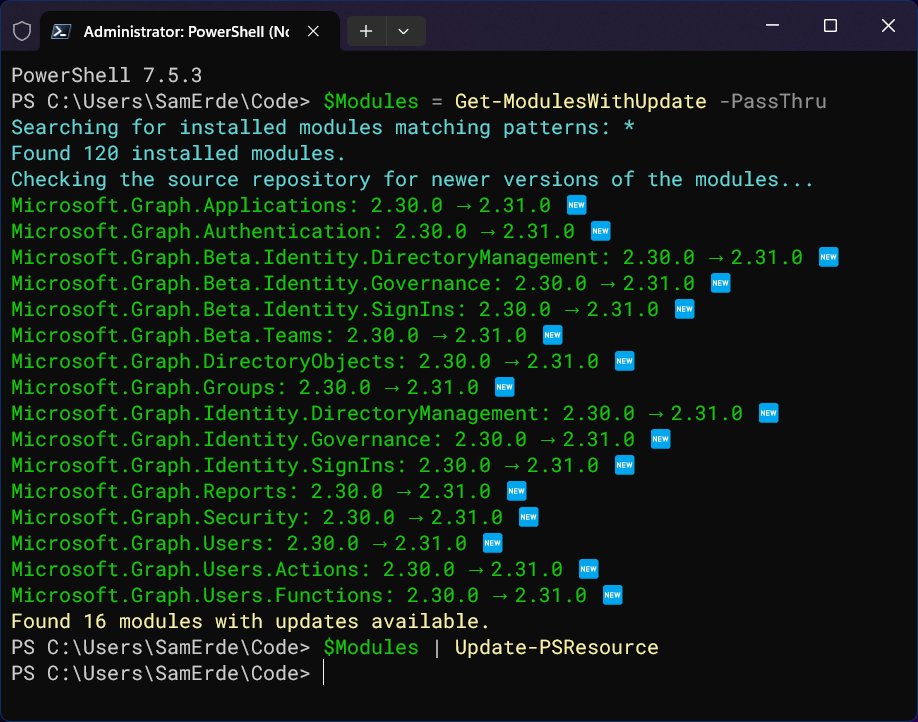Click 'Microsoft.Graph.Authentication' module name
The width and height of the screenshot is (918, 722).
(191, 231)
